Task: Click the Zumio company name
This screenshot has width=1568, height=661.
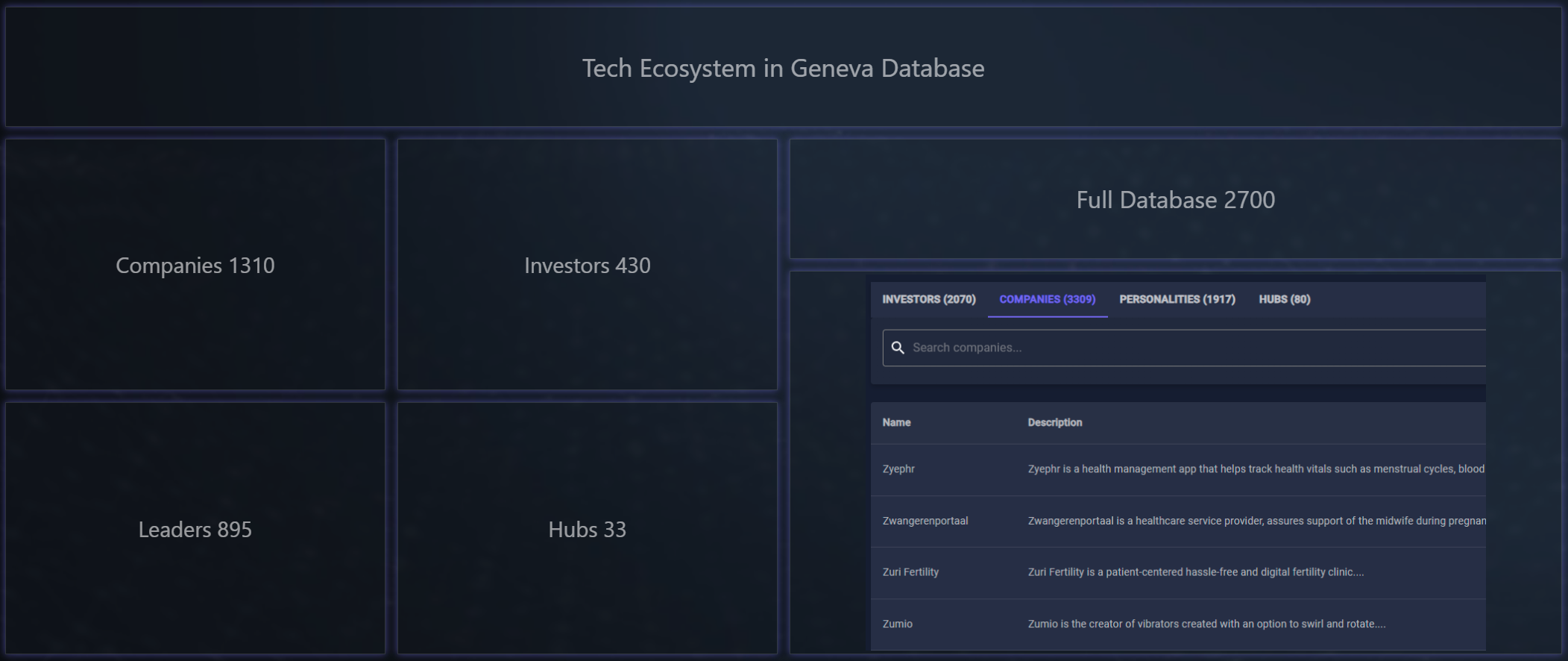Action: [898, 624]
